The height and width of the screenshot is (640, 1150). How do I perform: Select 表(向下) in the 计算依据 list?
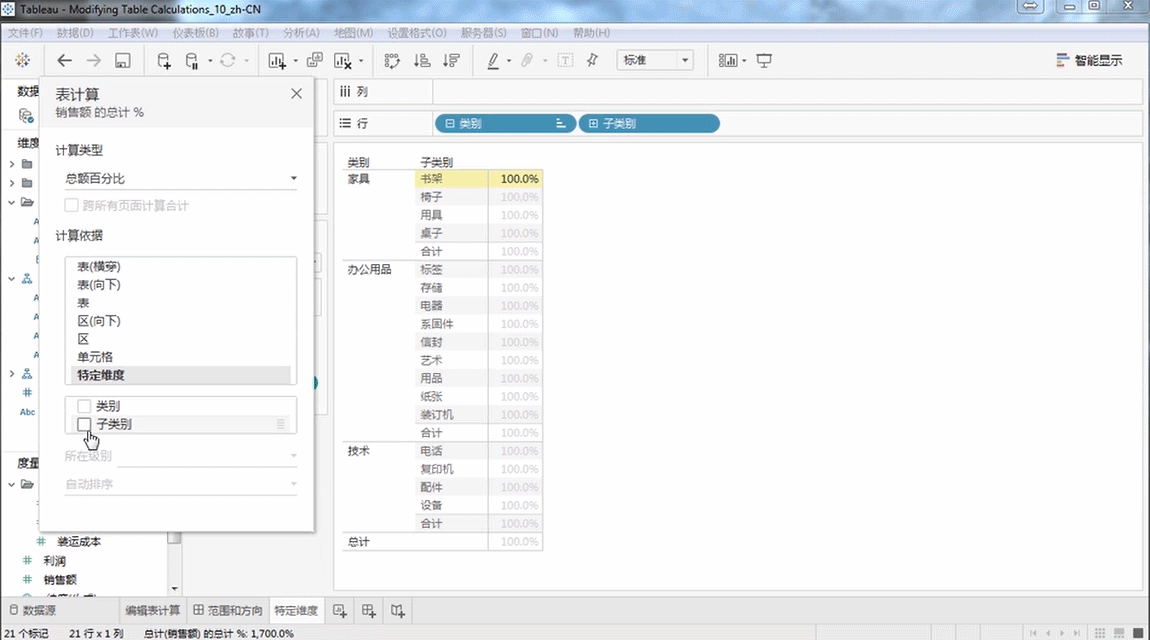pyautogui.click(x=98, y=285)
